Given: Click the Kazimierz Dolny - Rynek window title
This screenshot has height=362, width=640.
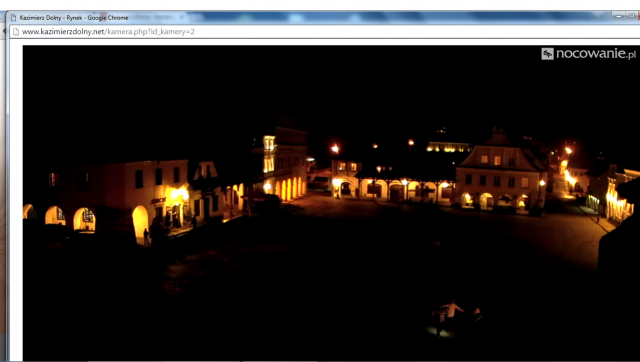Looking at the screenshot, I should [x=74, y=18].
